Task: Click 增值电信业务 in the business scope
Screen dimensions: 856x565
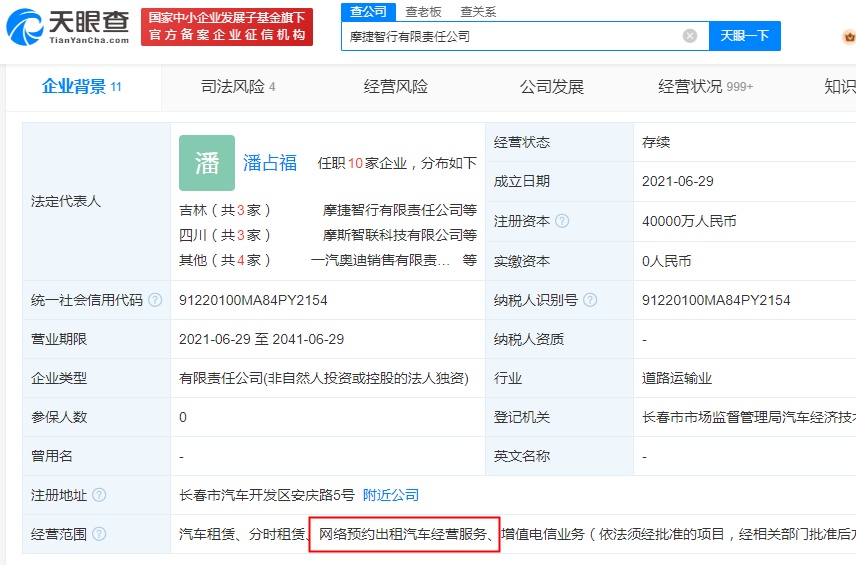Action: tap(543, 534)
